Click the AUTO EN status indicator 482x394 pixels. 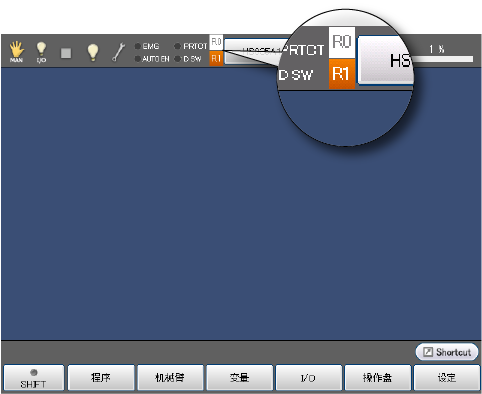click(152, 59)
